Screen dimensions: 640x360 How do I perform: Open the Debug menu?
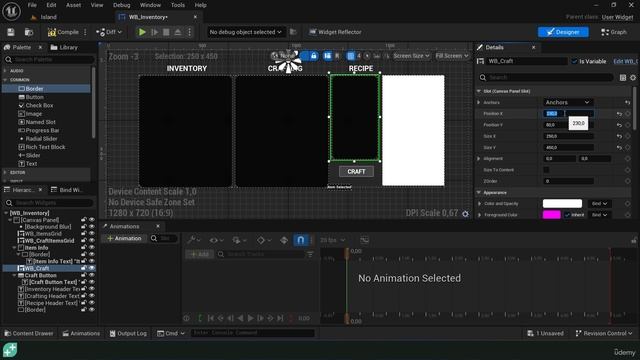[121, 5]
